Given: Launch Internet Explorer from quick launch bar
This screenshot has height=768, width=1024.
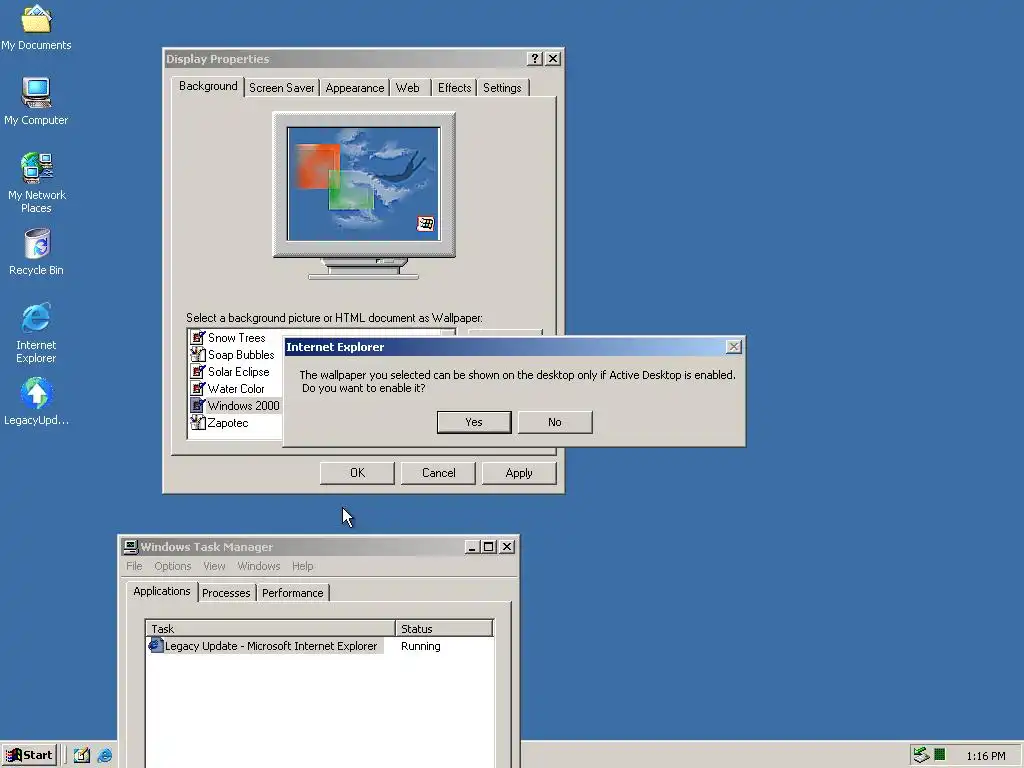Looking at the screenshot, I should (x=104, y=755).
